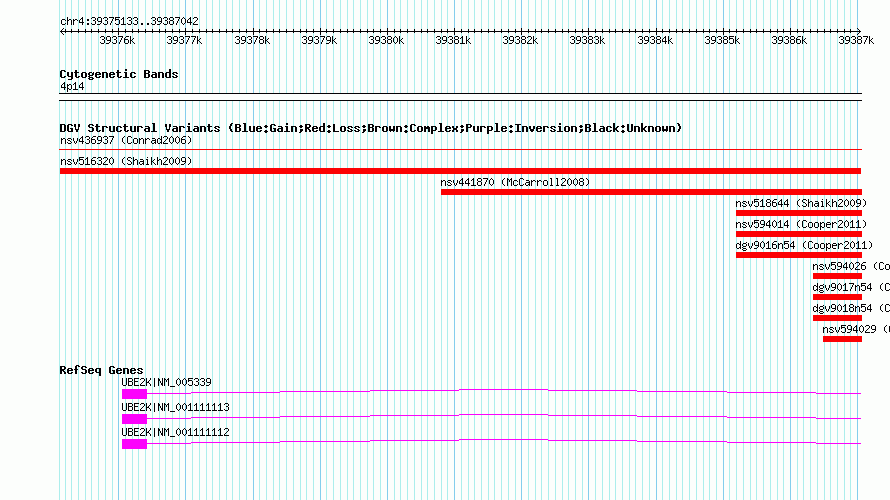The width and height of the screenshot is (890, 500).
Task: Click the magenta exon block of UBE2K|NM_005339
Action: tap(135, 394)
